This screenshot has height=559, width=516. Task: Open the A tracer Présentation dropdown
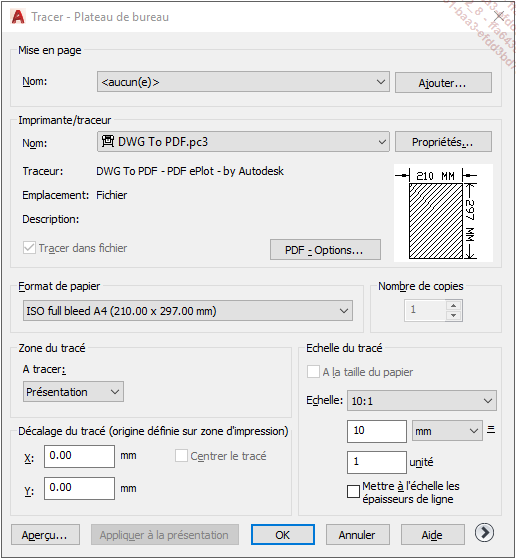tap(73, 391)
